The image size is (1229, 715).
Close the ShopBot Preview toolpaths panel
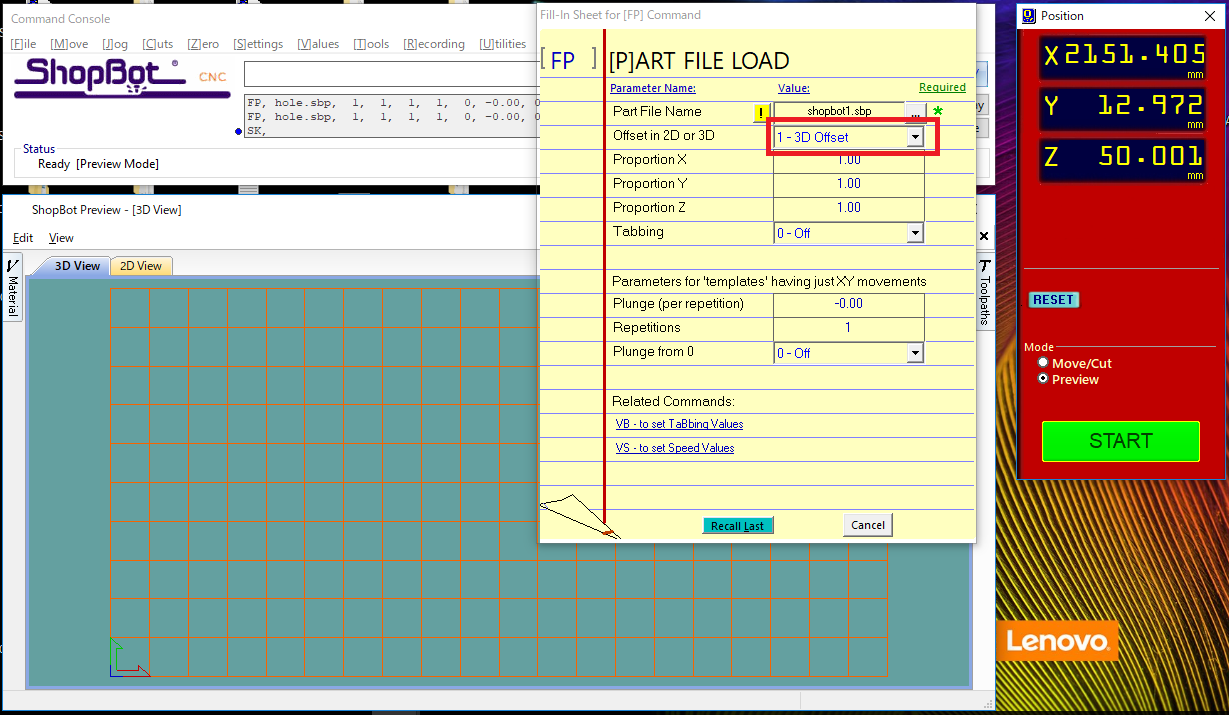[x=983, y=237]
